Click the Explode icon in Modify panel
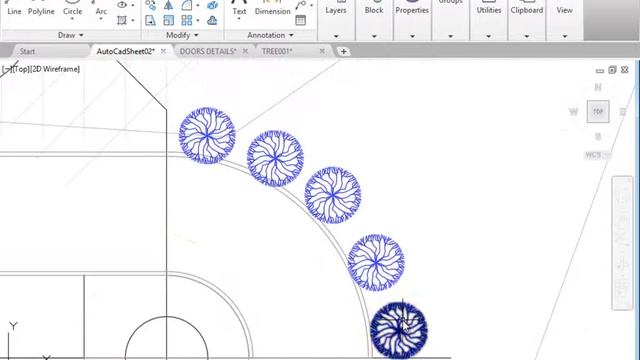Viewport: 640px width, 360px height. pyautogui.click(x=212, y=5)
